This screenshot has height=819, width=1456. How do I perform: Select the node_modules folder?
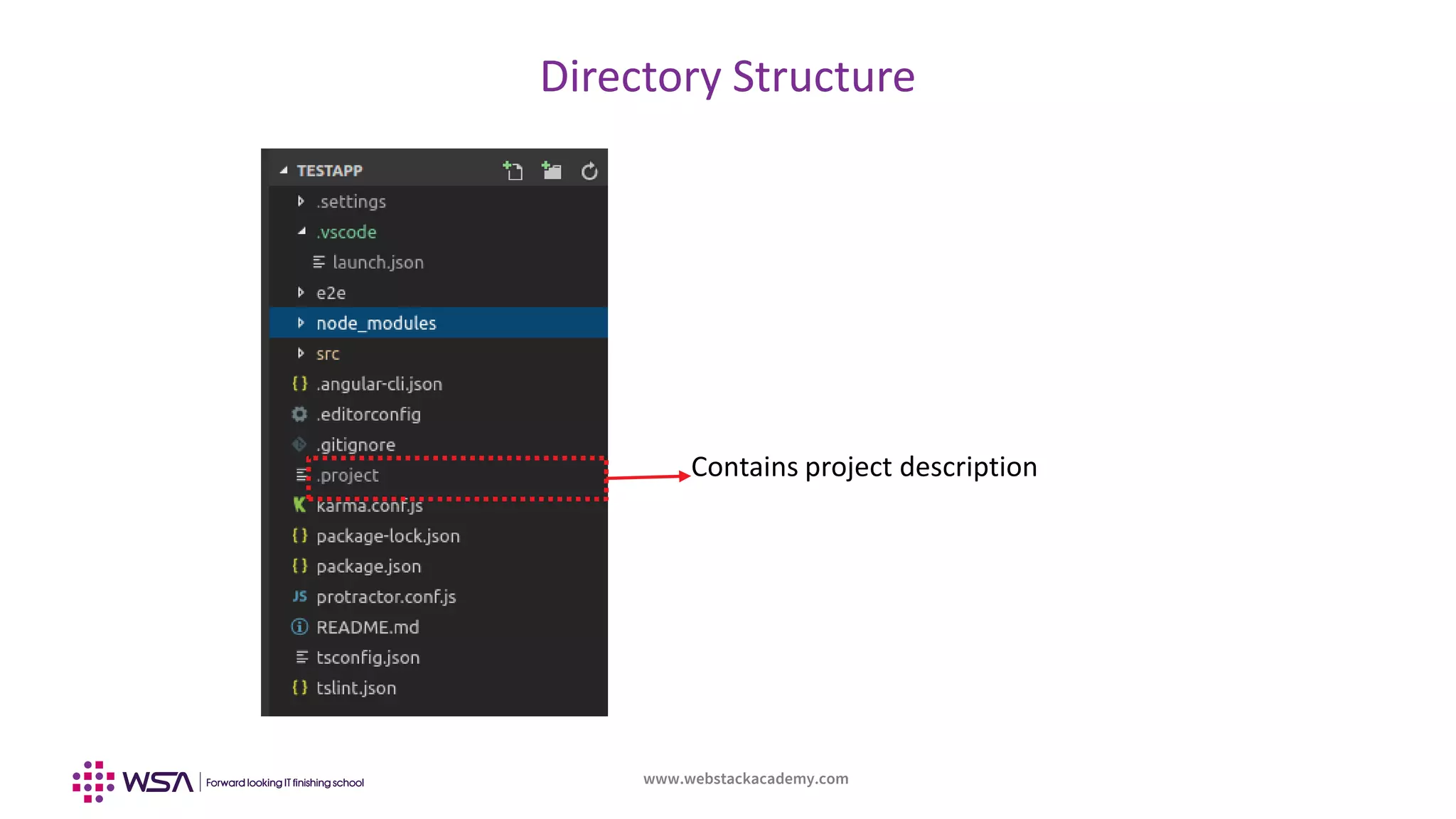pyautogui.click(x=376, y=323)
